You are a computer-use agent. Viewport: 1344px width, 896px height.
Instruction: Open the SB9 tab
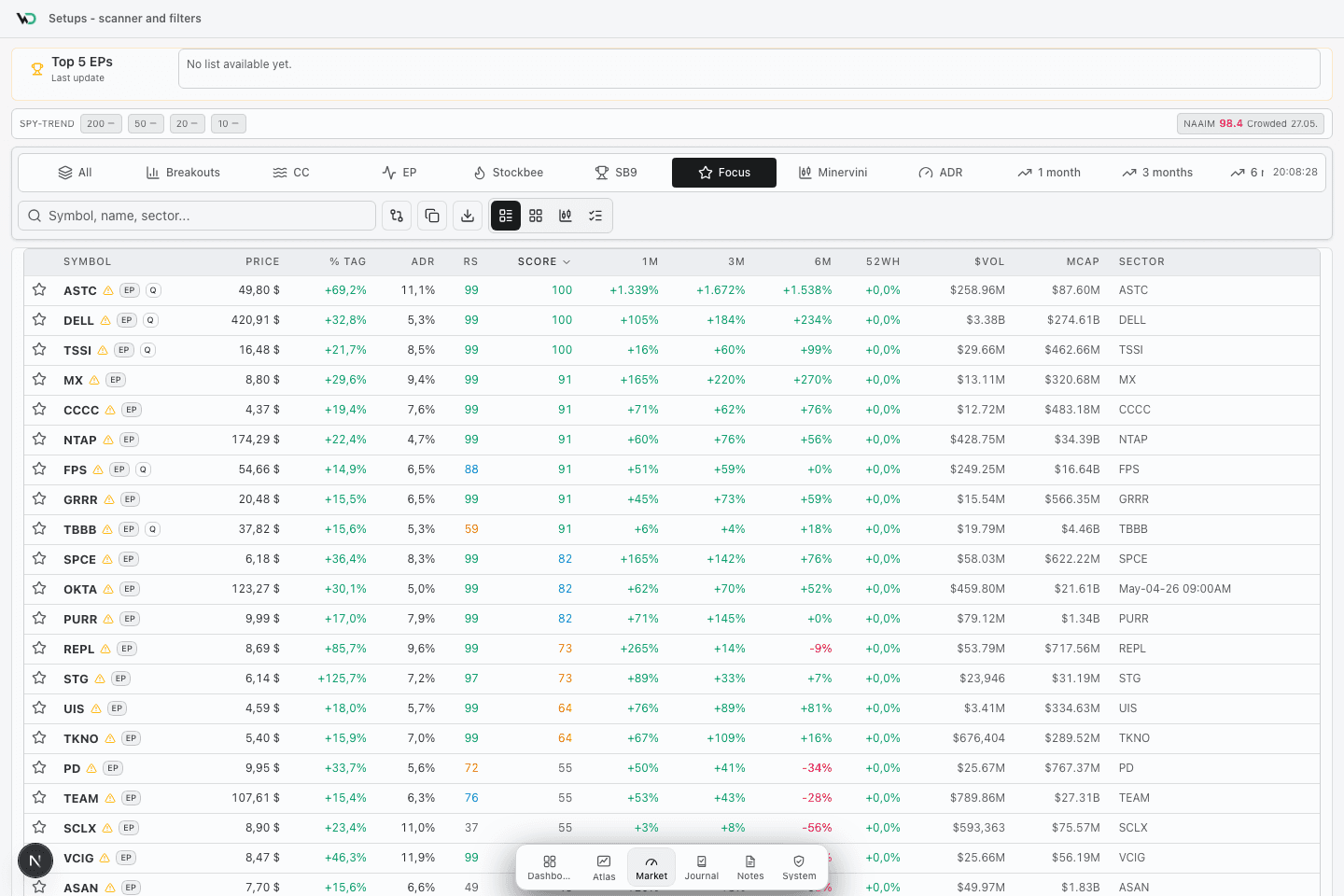click(x=616, y=173)
